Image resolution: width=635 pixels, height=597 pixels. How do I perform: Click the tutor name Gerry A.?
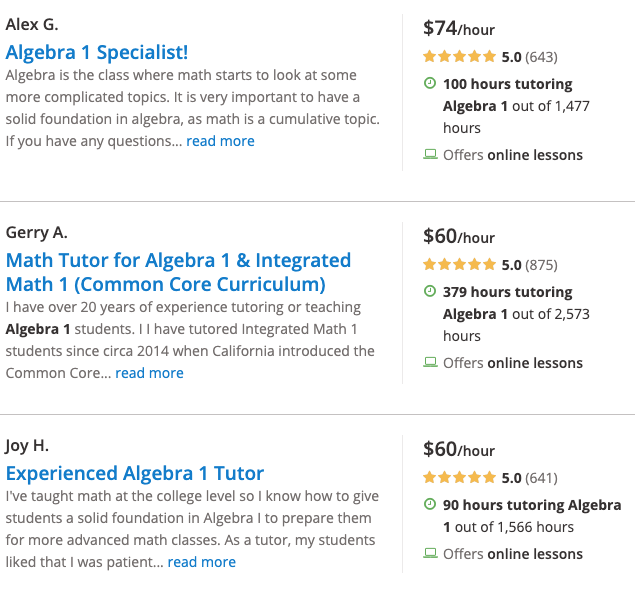pyautogui.click(x=36, y=232)
